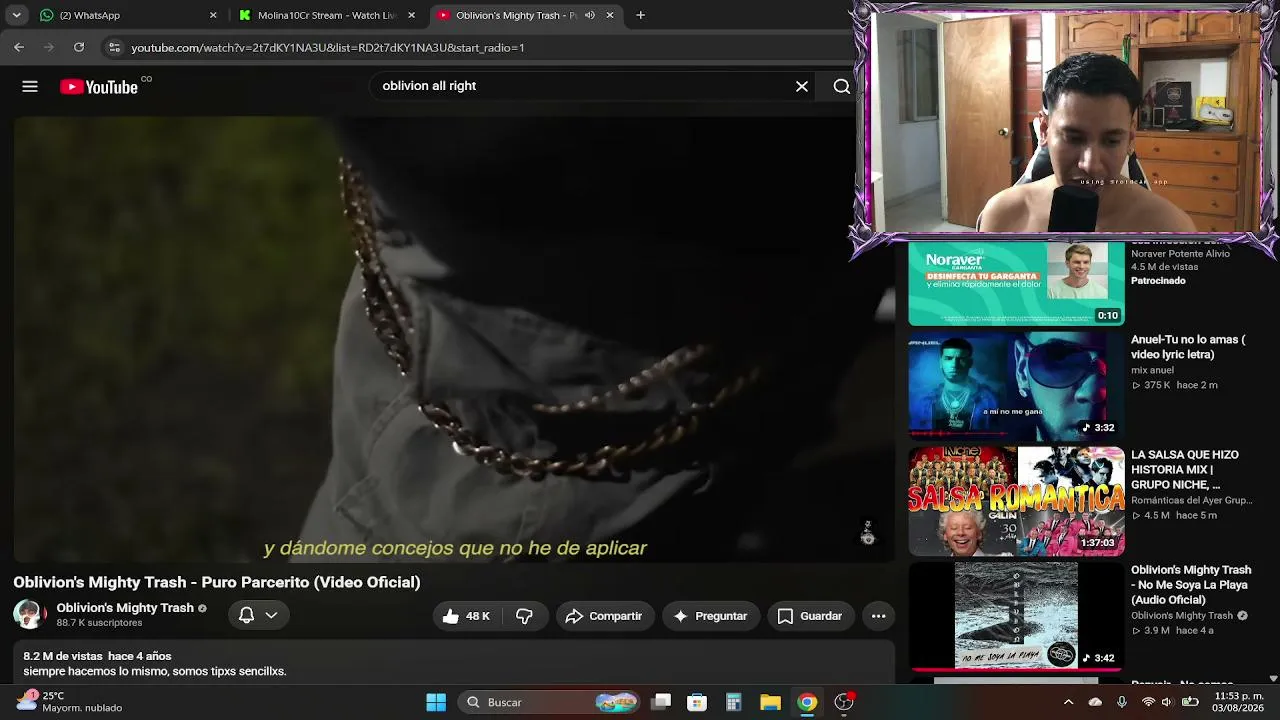Screen dimensions: 1280x720
Task: Open the OneDrive cloud tray icon
Action: (1095, 702)
